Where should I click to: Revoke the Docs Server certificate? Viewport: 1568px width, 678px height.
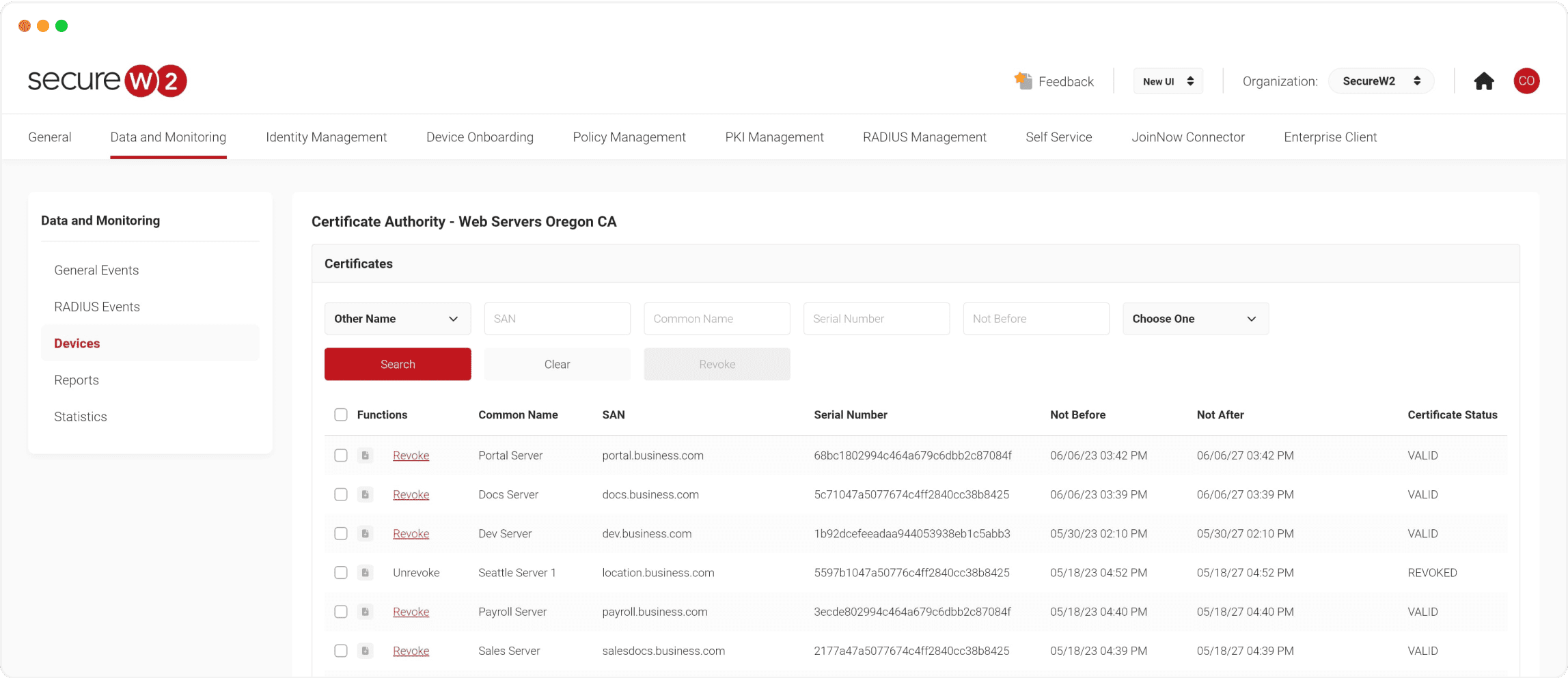point(411,494)
